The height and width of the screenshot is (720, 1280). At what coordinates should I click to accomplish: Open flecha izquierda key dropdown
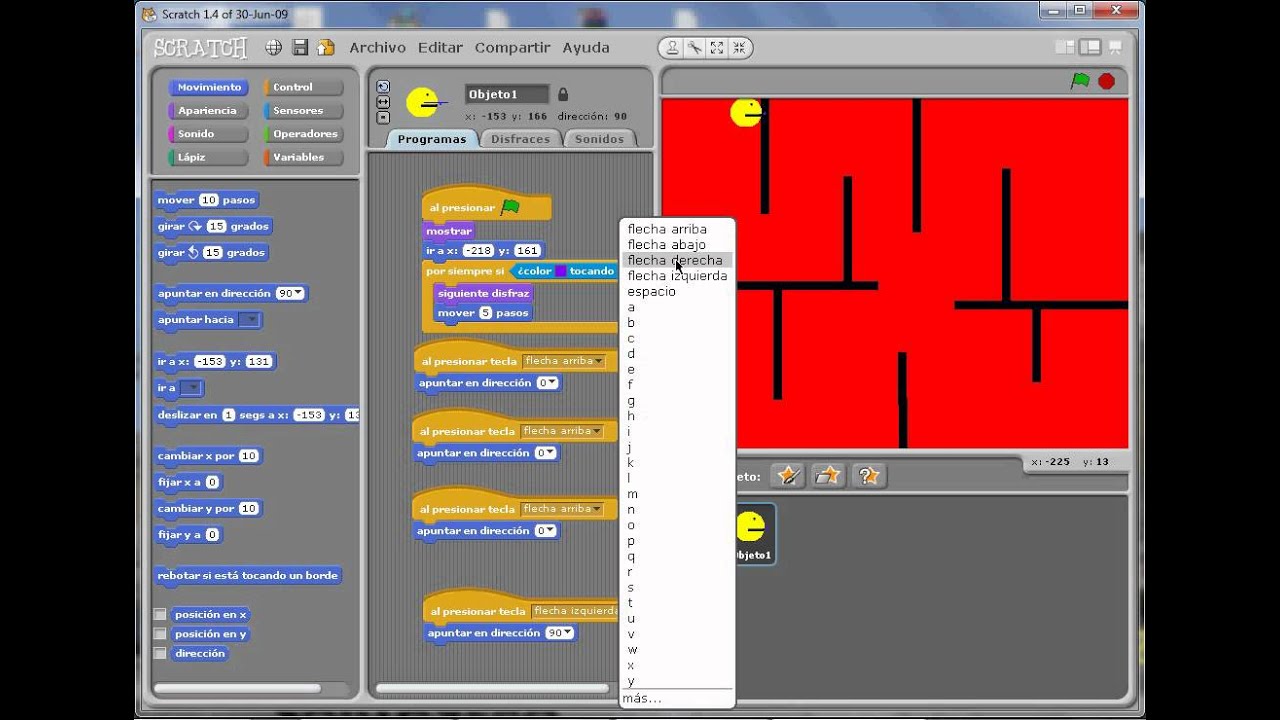point(575,611)
